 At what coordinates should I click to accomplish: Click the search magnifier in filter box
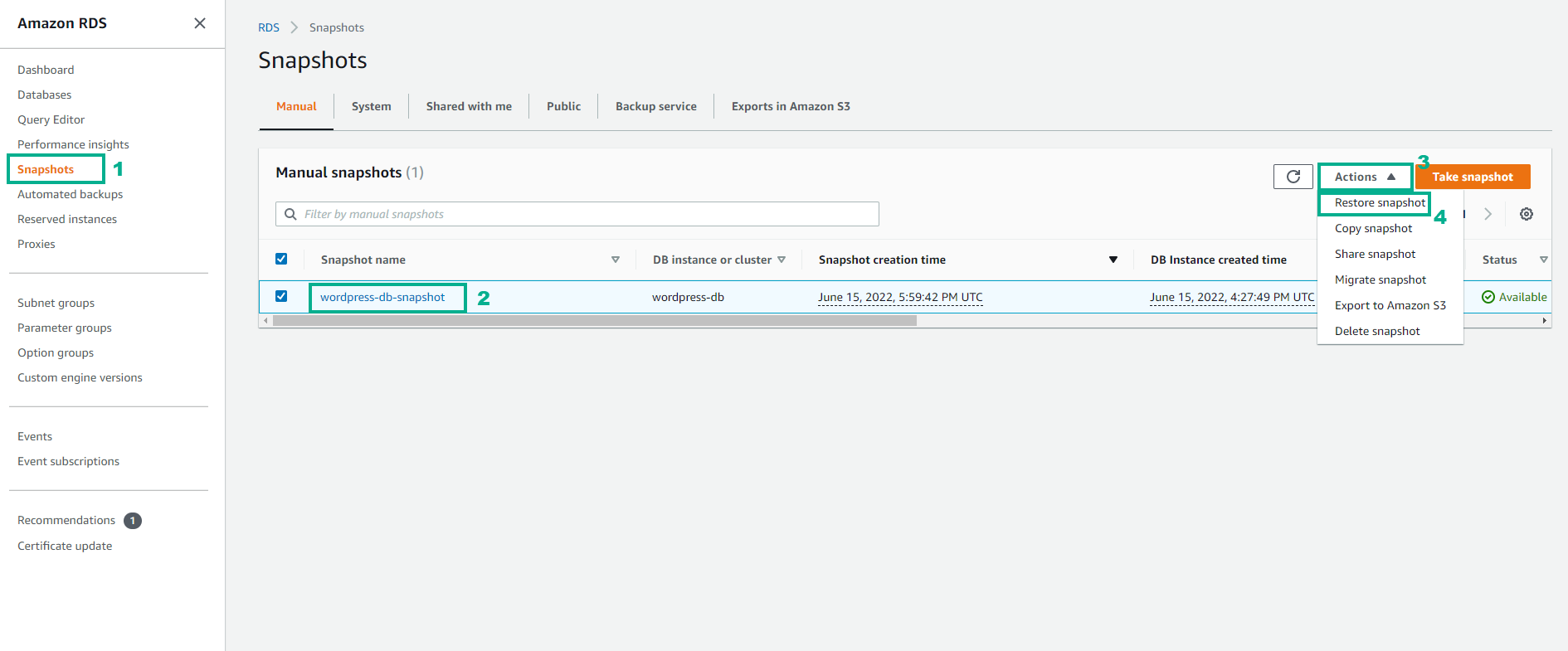click(290, 214)
